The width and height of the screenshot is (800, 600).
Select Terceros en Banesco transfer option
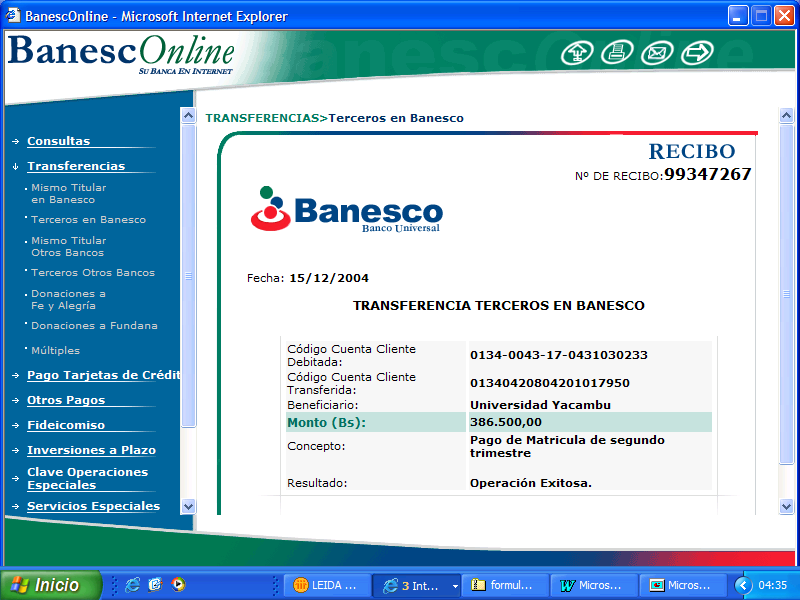click(88, 220)
